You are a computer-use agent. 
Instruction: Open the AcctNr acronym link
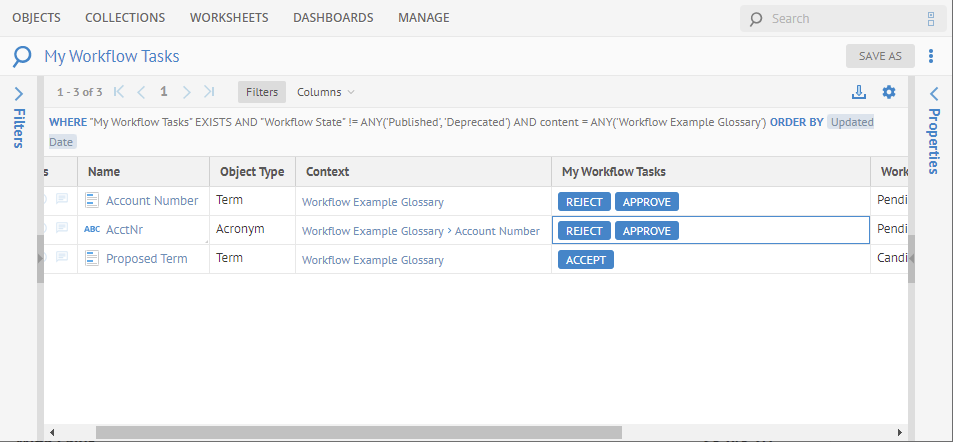tap(124, 230)
